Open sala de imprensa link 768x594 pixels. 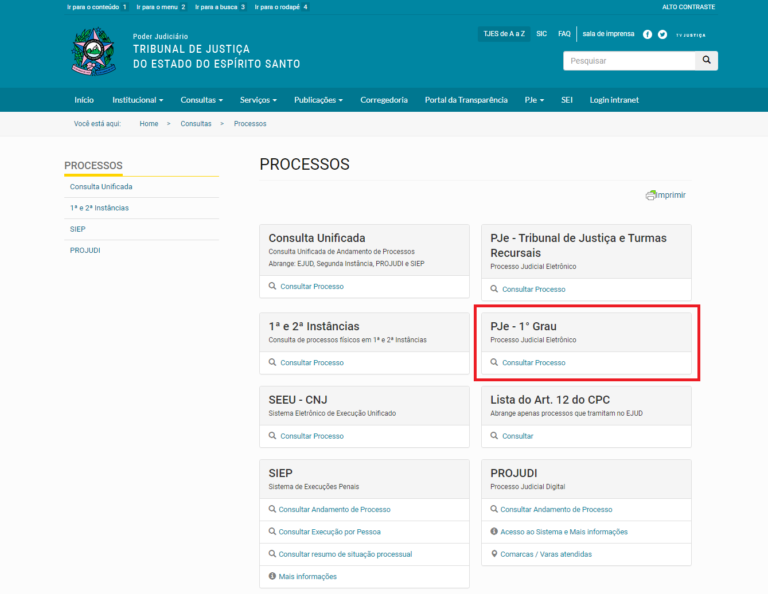[608, 34]
